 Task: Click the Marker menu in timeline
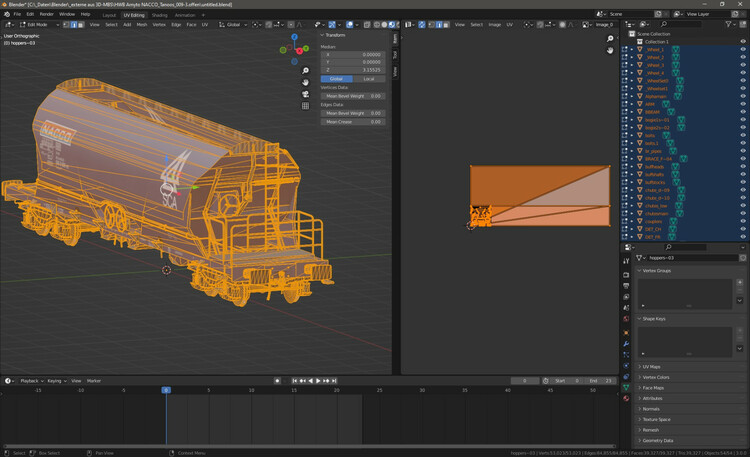94,381
